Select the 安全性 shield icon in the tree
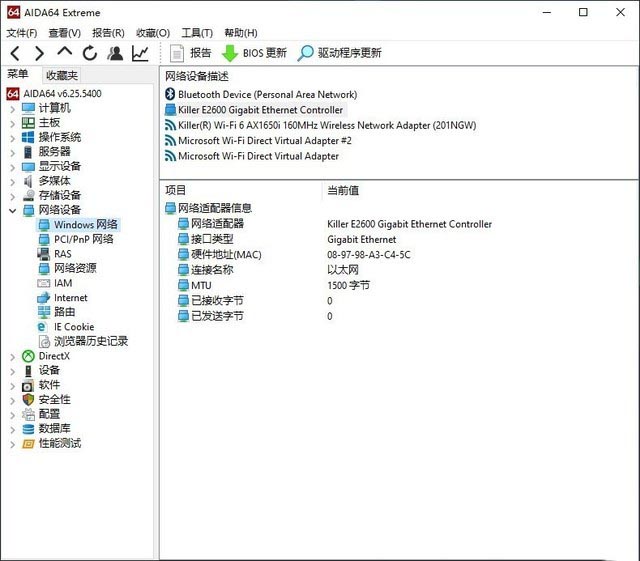Image resolution: width=640 pixels, height=561 pixels. point(28,399)
